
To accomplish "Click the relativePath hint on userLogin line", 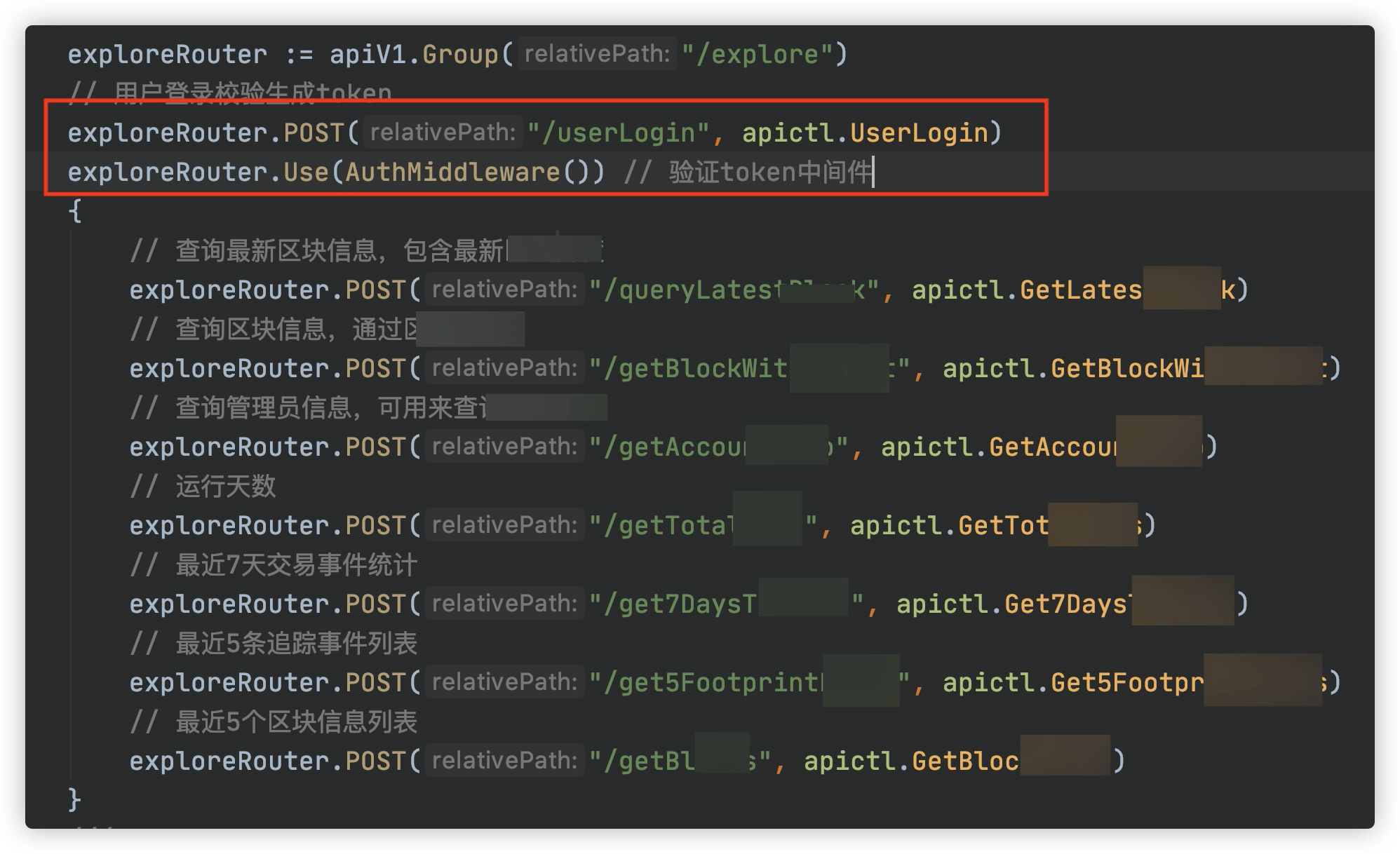I will click(443, 133).
